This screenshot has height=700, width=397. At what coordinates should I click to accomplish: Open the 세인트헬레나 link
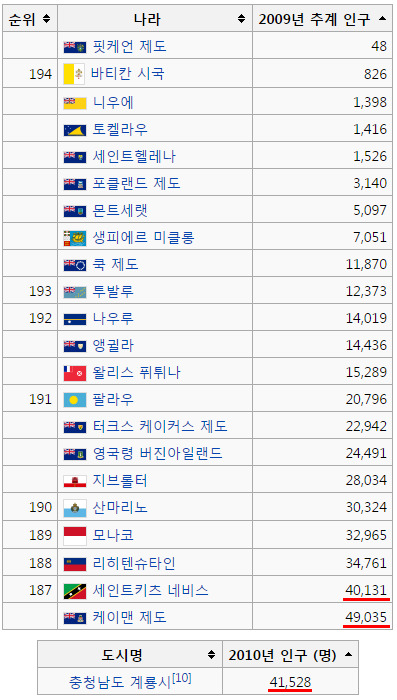(x=134, y=157)
